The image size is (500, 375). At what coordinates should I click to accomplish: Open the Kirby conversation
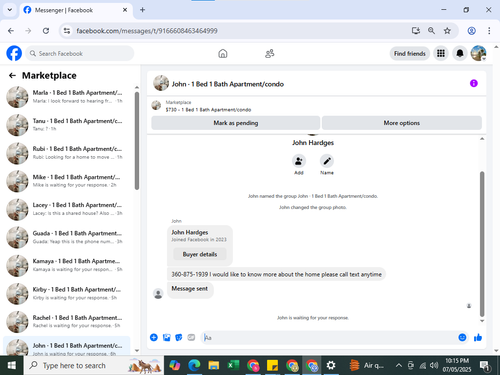tap(67, 294)
